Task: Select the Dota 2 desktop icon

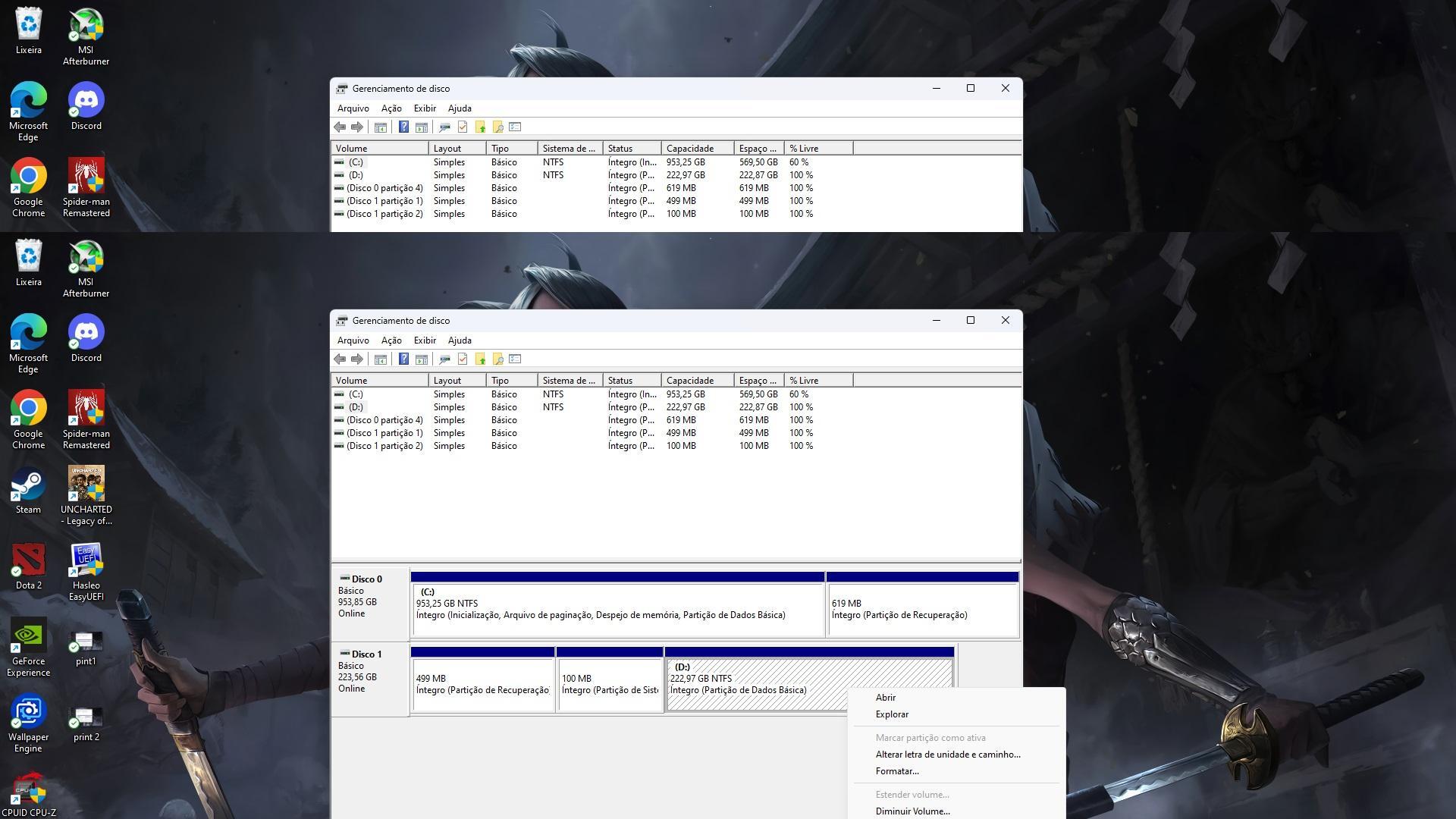Action: [28, 567]
